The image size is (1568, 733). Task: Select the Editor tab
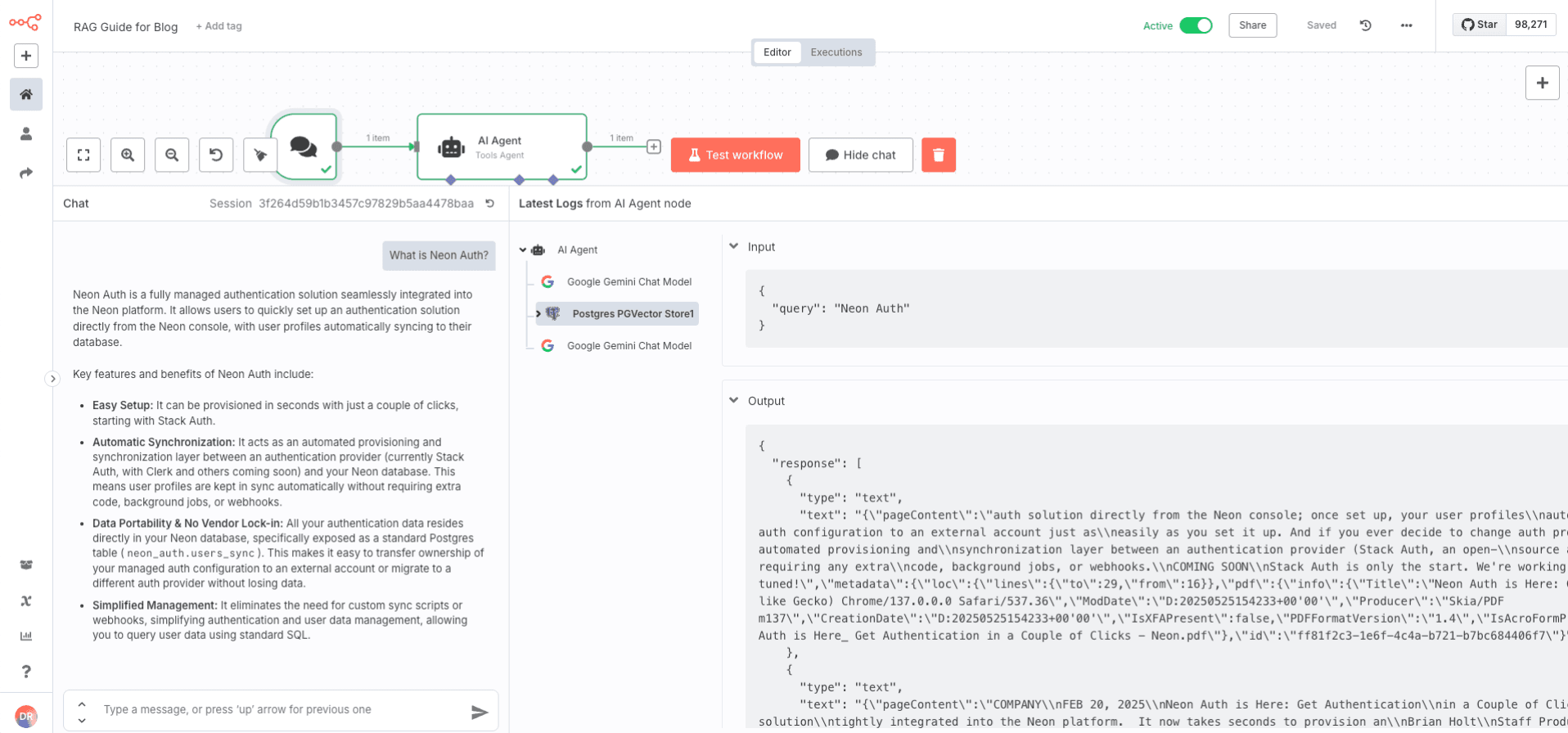pyautogui.click(x=777, y=52)
